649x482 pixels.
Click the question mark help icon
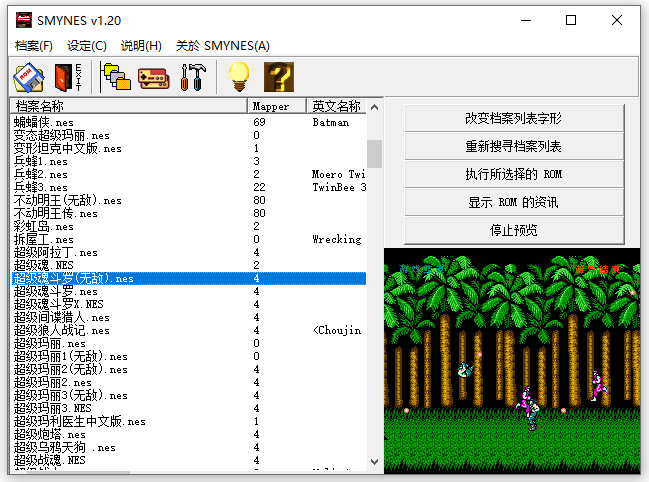coord(279,77)
